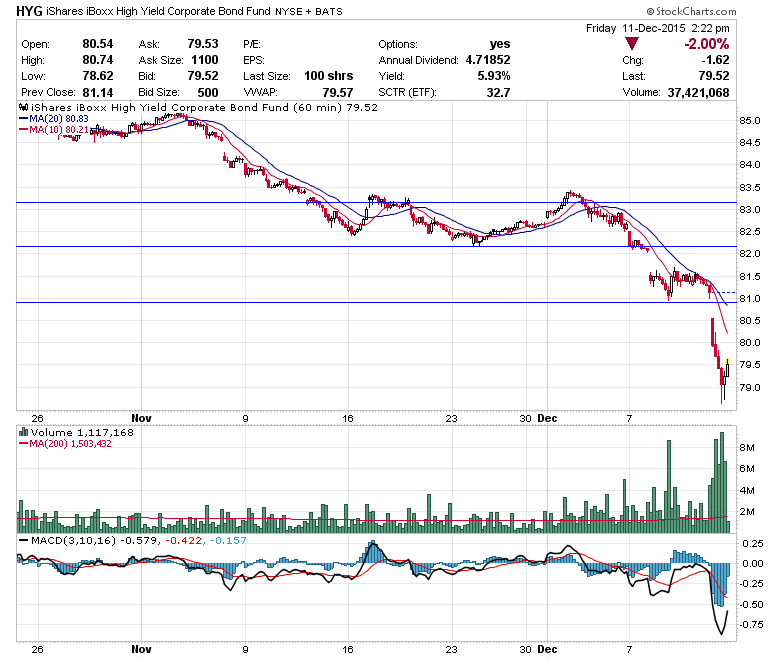Click the Prev Close value 81.14
Viewport: 780px width, 659px height.
[x=96, y=92]
